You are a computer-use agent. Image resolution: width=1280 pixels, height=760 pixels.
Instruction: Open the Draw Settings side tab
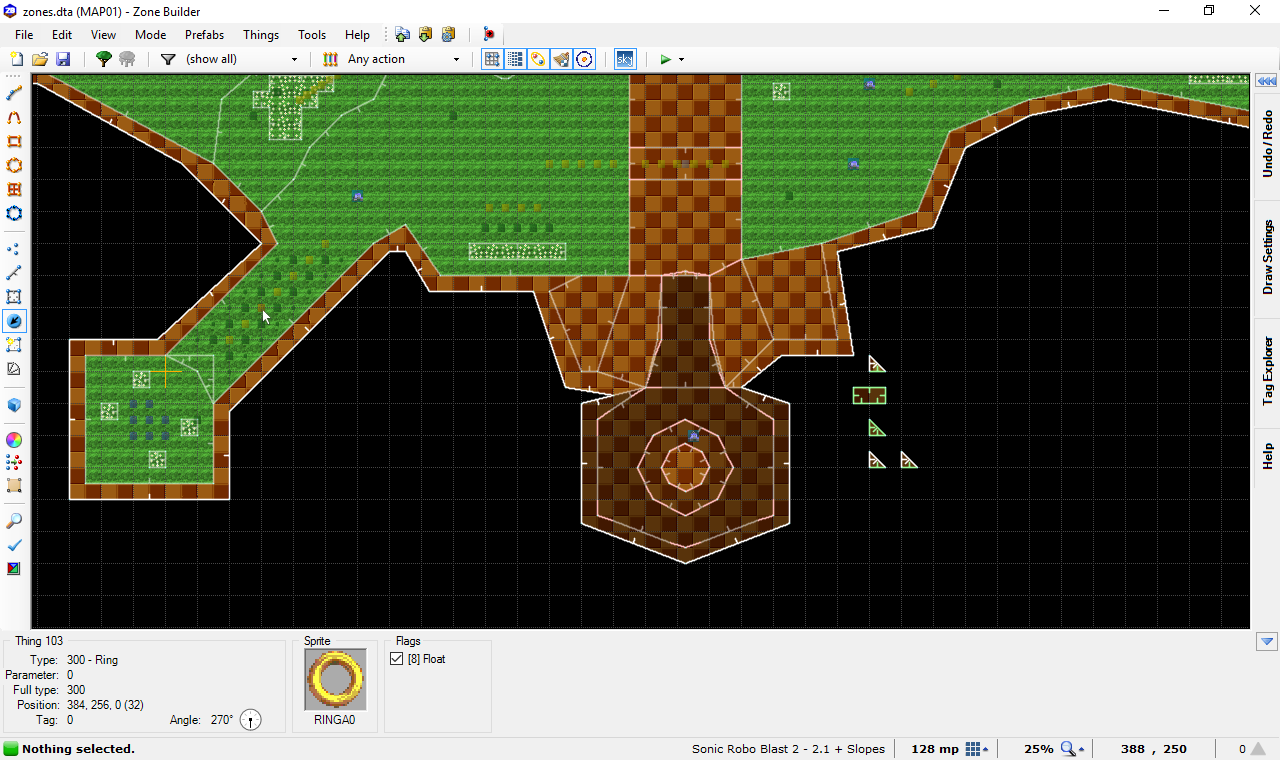1267,257
